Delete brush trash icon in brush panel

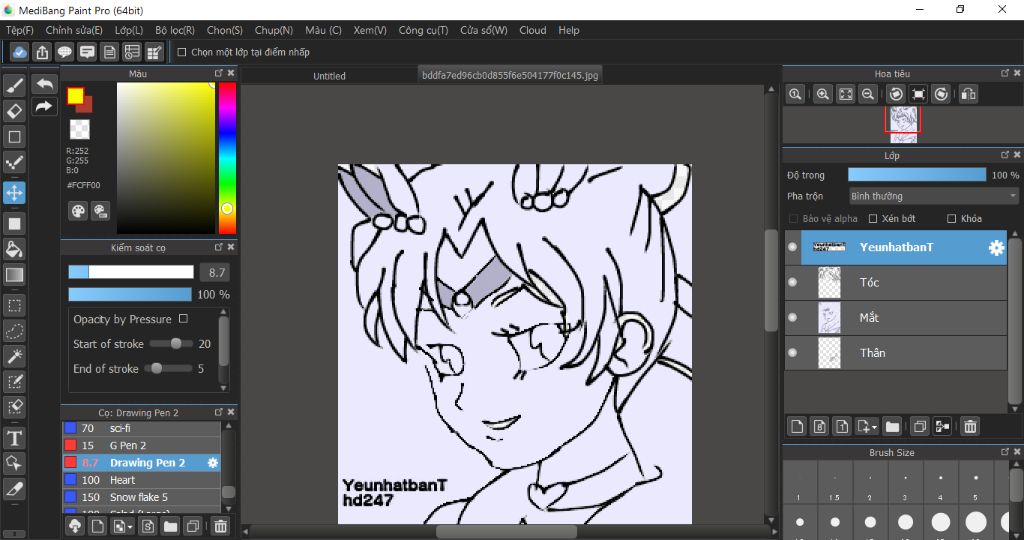pos(221,526)
